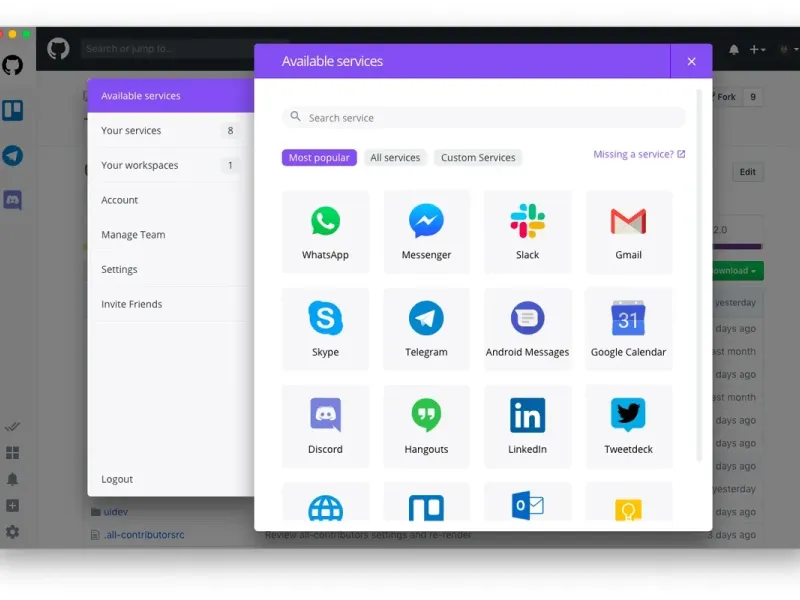The width and height of the screenshot is (800, 600).
Task: Open settings gear in the sidebar
Action: 12,532
